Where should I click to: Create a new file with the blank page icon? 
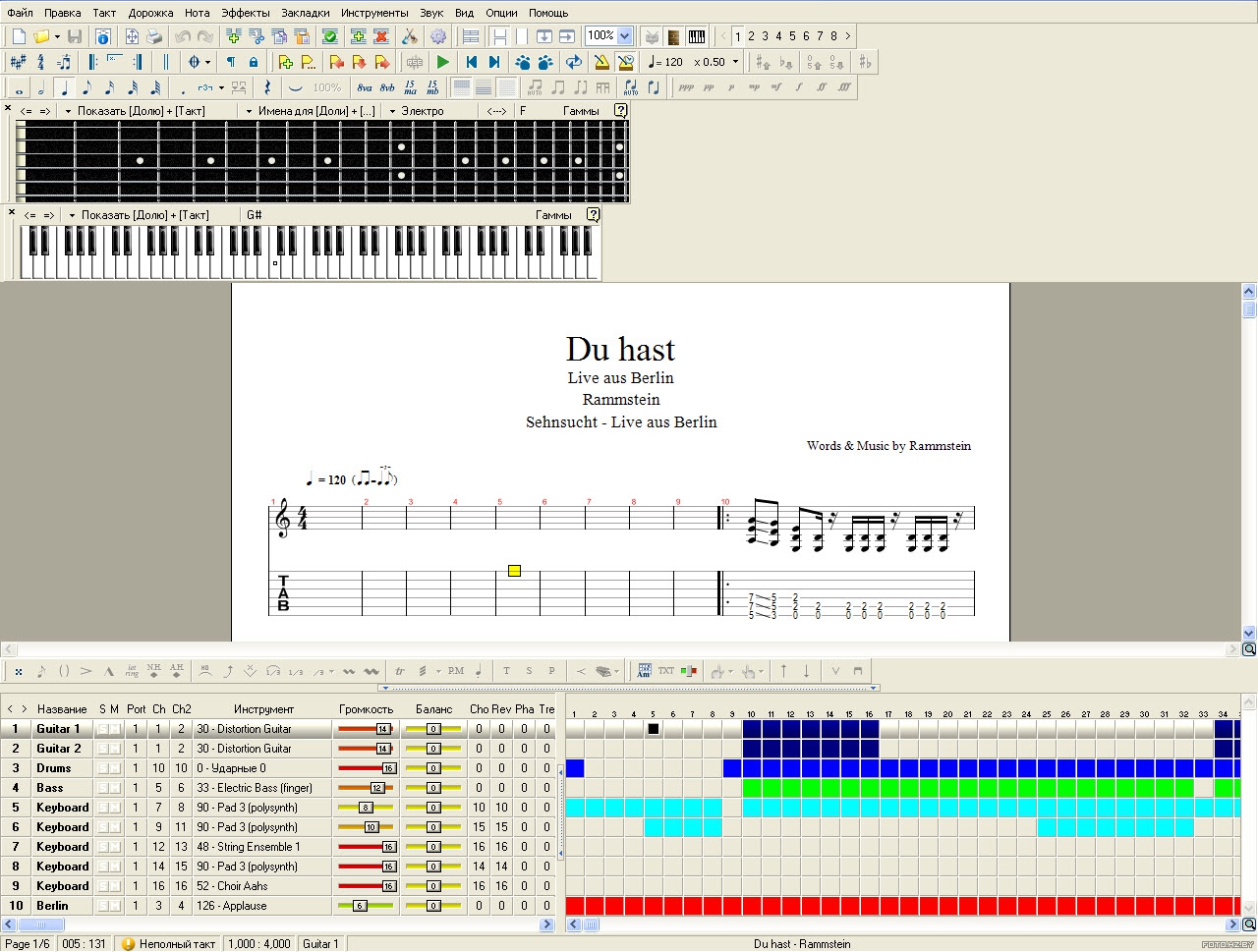(19, 37)
